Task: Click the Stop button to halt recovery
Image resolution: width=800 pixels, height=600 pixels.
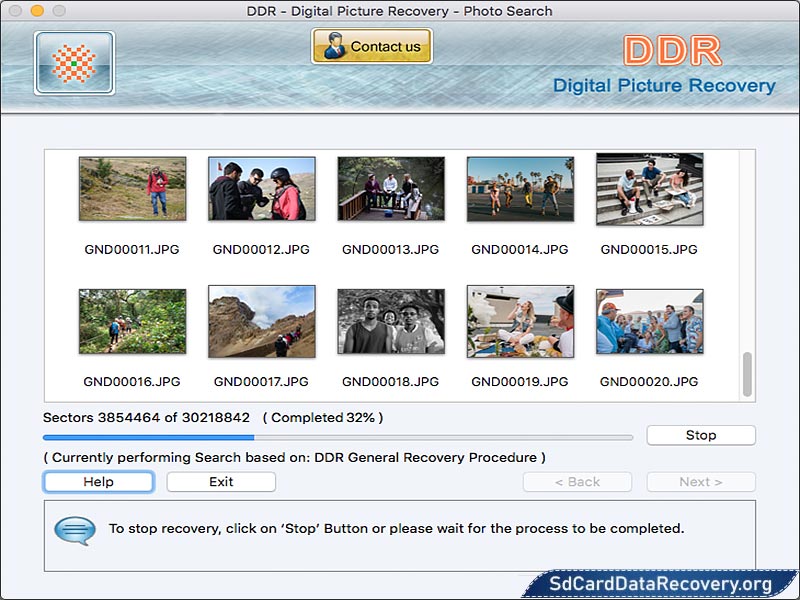Action: coord(700,435)
